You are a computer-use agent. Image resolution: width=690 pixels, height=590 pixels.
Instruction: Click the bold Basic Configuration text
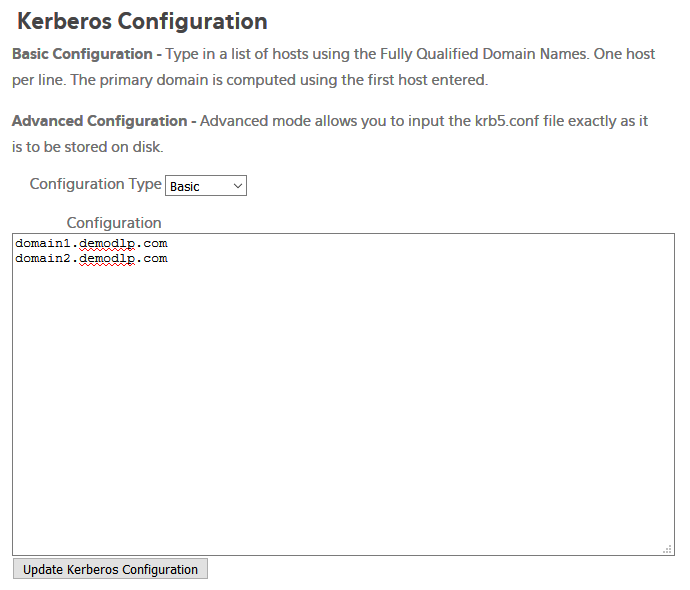pos(82,54)
